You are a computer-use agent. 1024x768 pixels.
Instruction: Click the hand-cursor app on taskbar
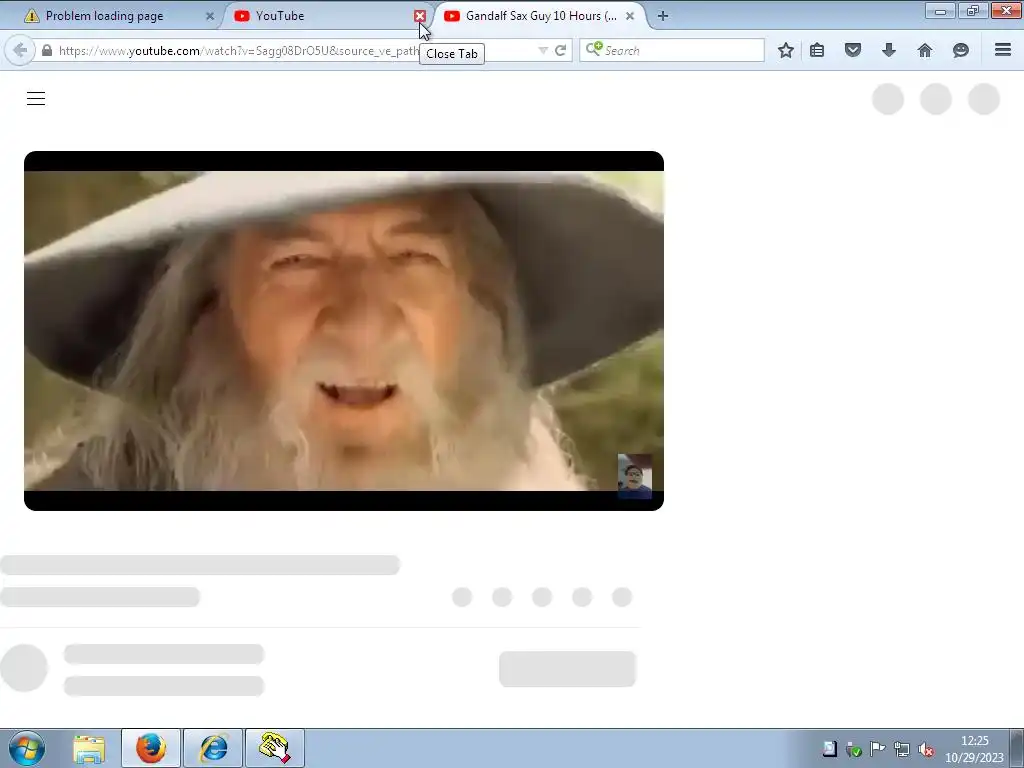[x=275, y=748]
